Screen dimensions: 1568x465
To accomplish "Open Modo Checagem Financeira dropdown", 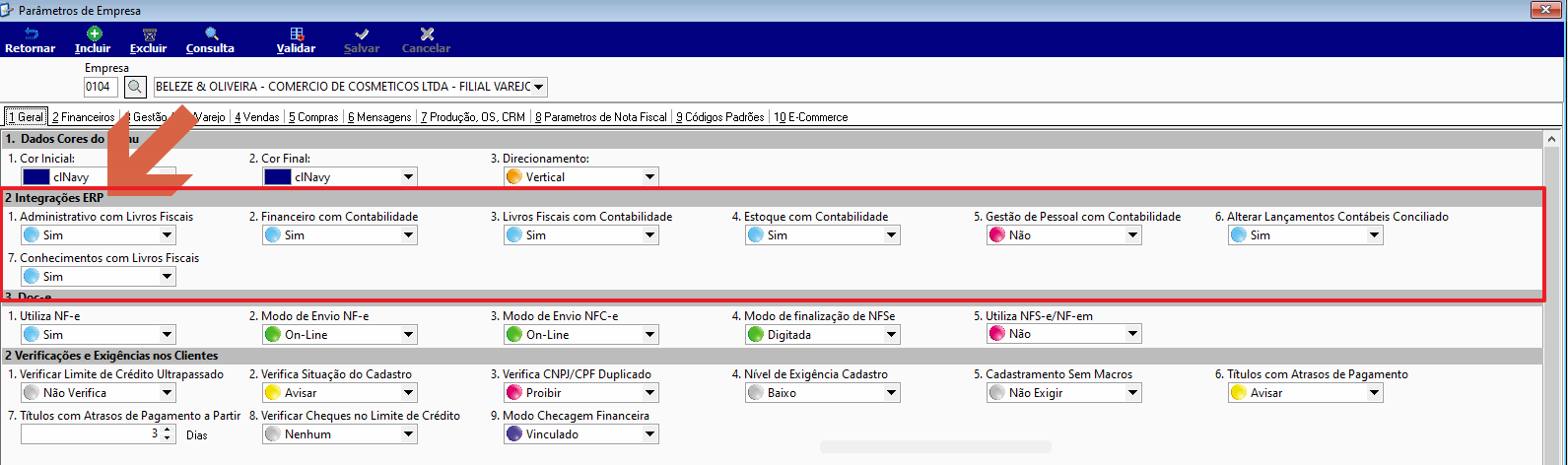I will click(650, 434).
